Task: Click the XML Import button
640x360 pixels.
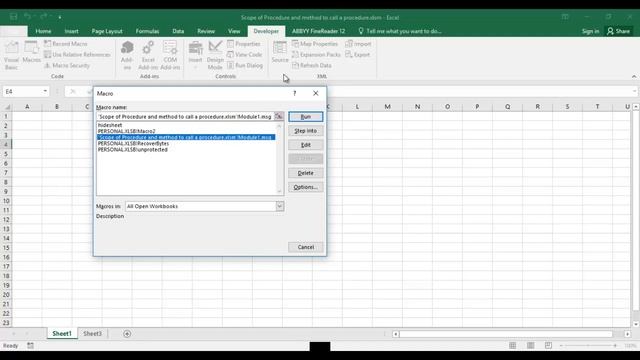Action: [358, 44]
